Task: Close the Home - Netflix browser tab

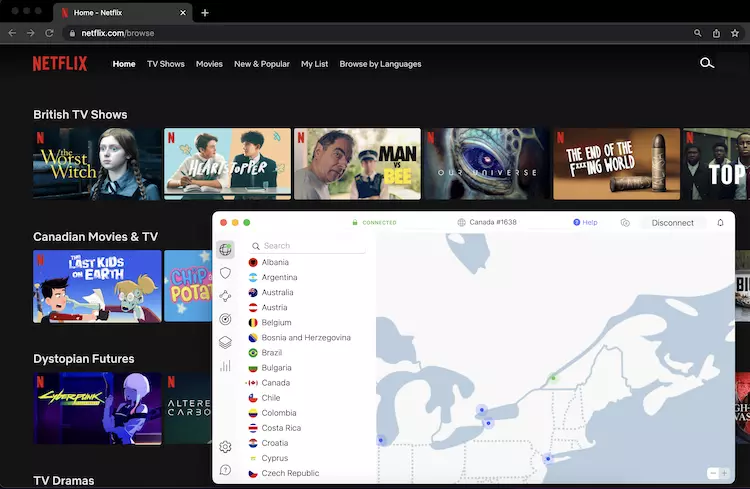Action: [183, 13]
